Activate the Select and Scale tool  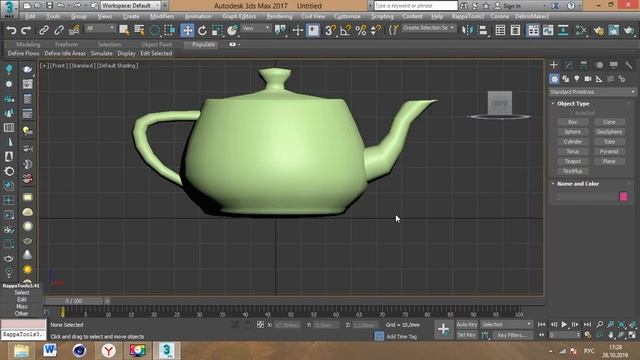point(217,30)
